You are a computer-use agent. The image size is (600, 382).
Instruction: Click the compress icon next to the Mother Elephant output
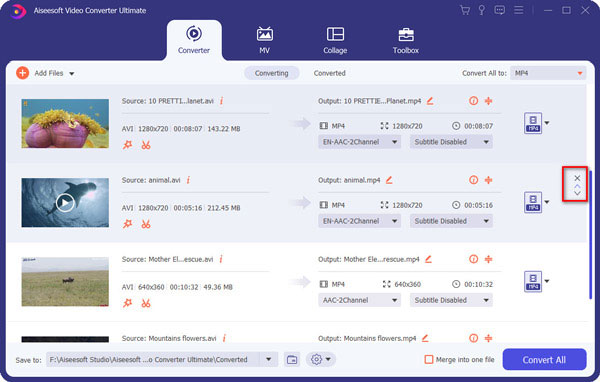[x=488, y=259]
